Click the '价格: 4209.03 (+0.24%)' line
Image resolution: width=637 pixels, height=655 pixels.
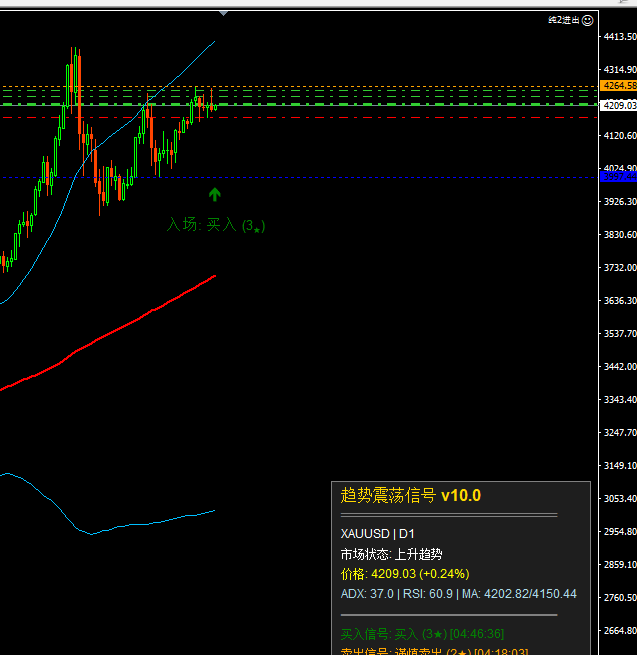click(x=405, y=574)
